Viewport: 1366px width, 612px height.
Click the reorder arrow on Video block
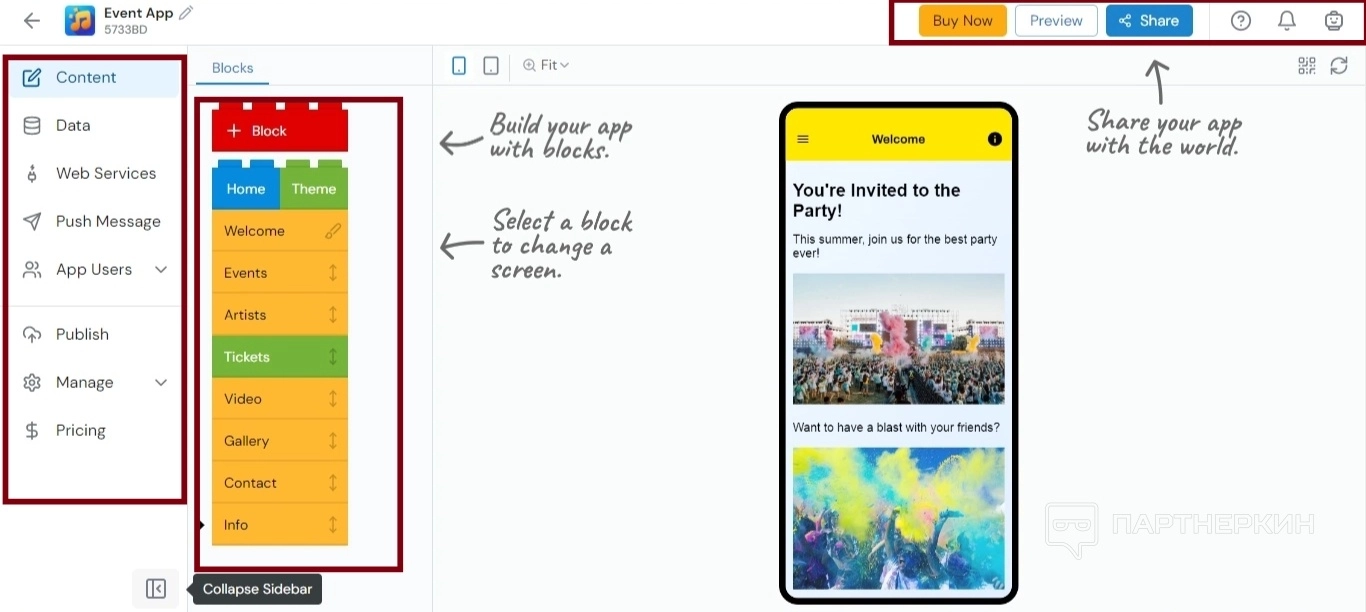pos(333,399)
